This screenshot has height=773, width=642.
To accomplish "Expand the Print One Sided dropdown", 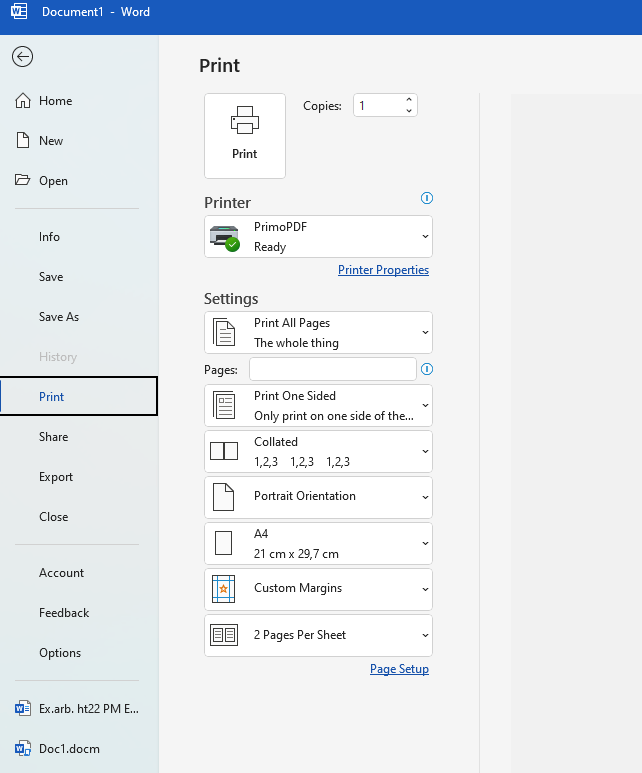I will click(319, 405).
